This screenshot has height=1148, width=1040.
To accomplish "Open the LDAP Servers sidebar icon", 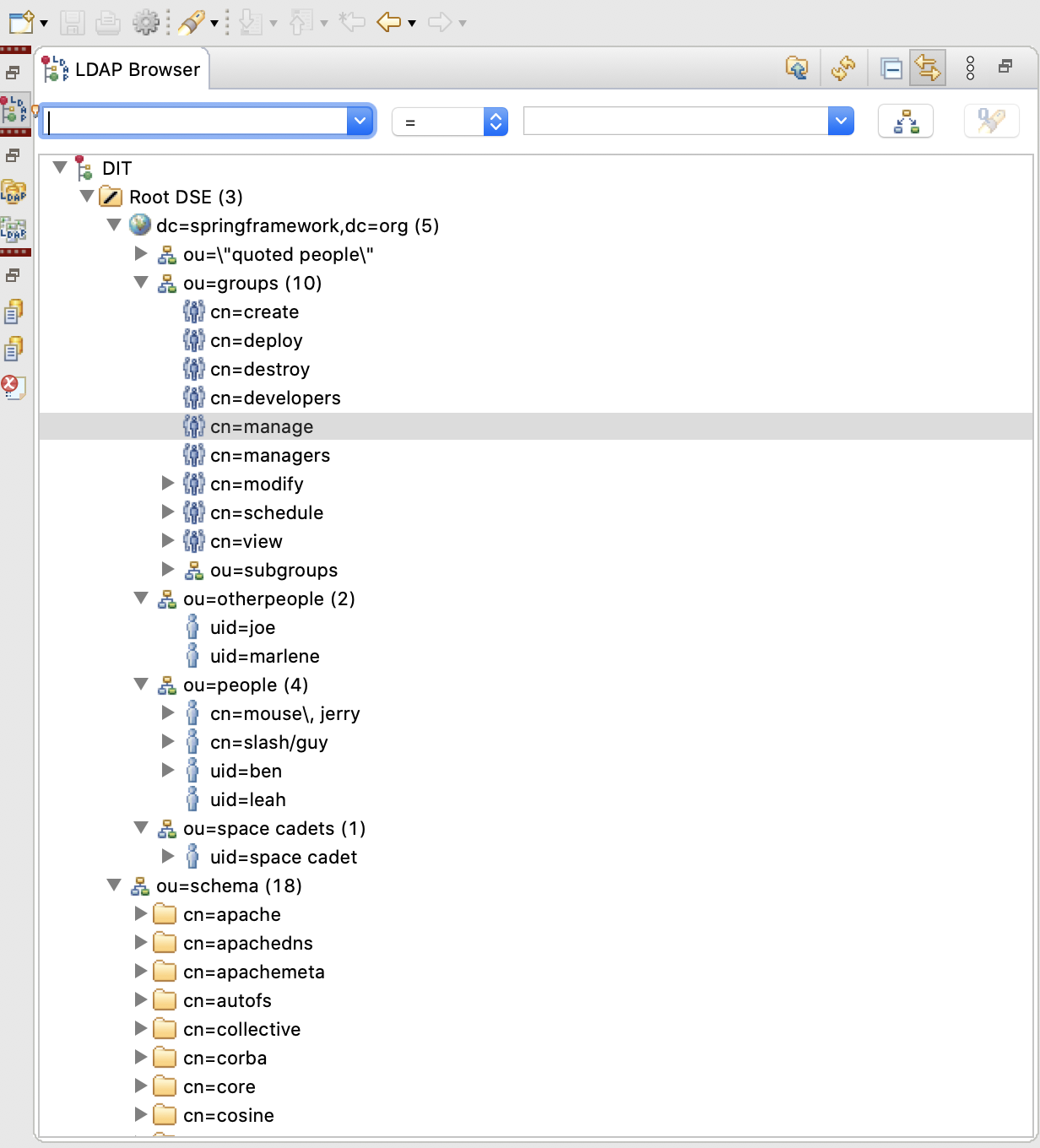I will [14, 228].
